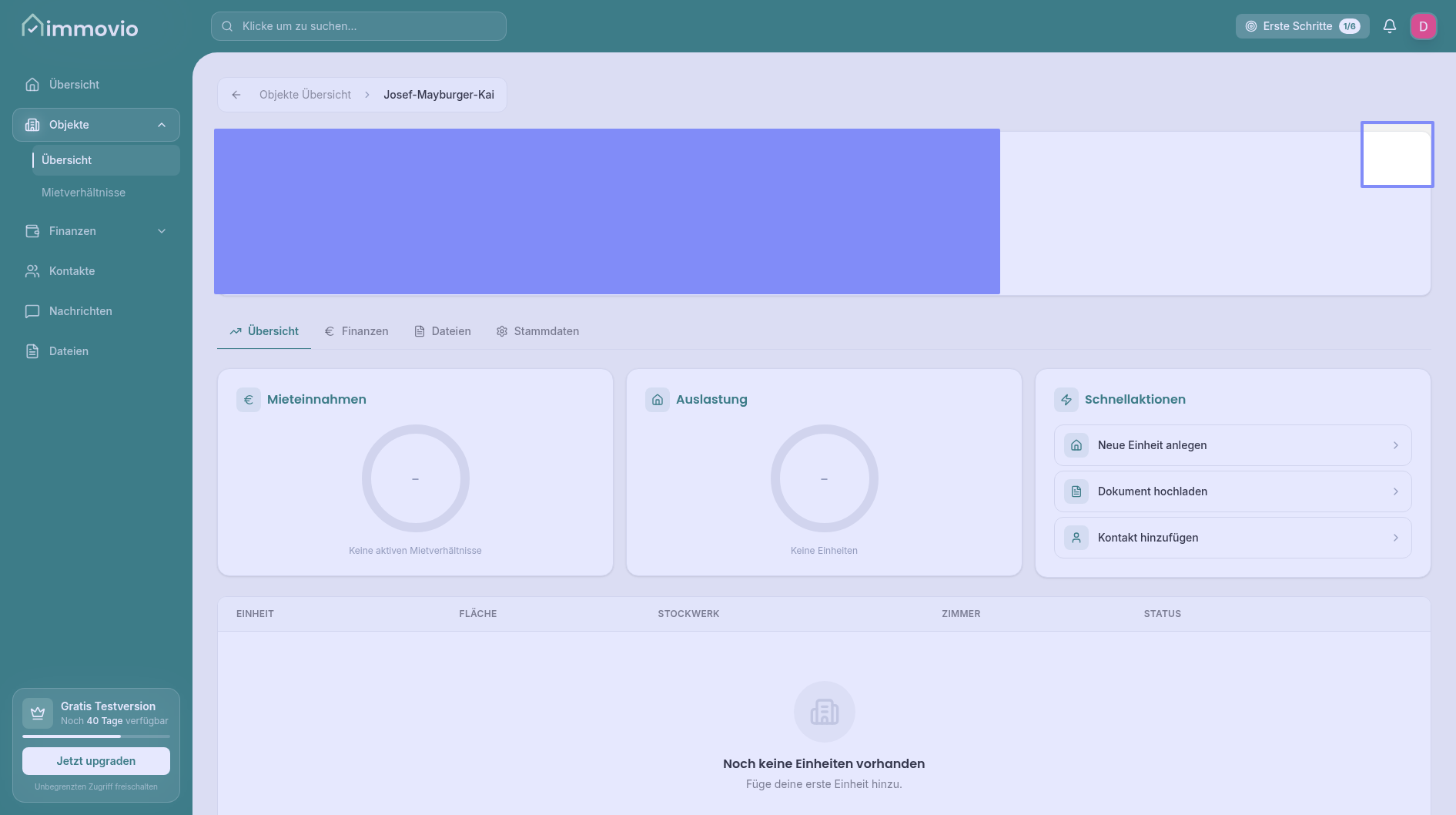Open the Dateien tab

(443, 331)
